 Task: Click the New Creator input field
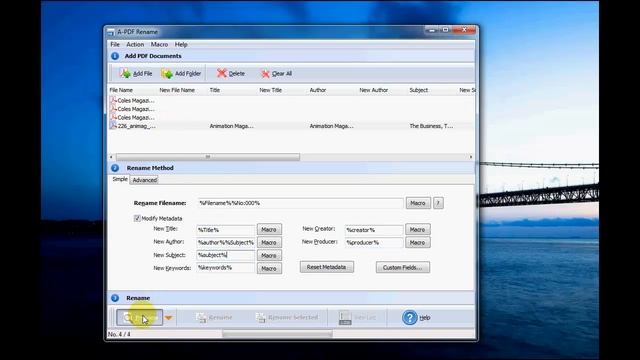click(374, 230)
